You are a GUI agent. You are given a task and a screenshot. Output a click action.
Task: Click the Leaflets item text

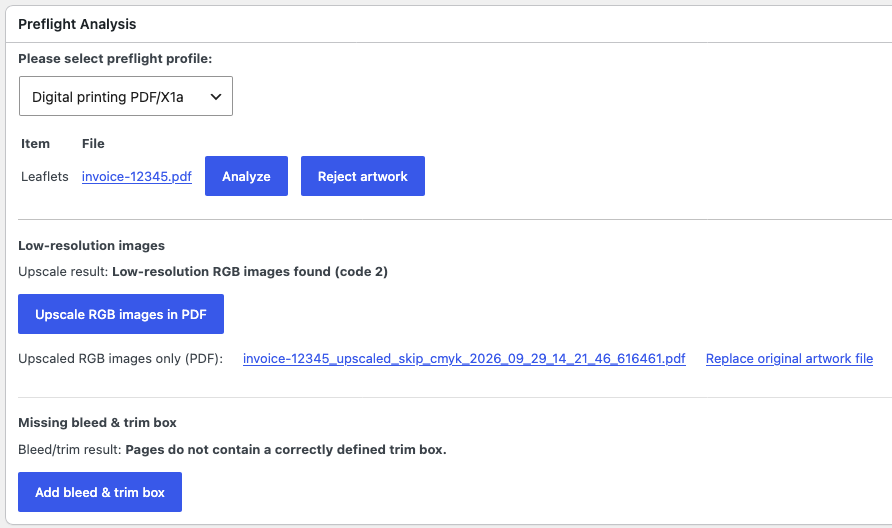pos(44,176)
